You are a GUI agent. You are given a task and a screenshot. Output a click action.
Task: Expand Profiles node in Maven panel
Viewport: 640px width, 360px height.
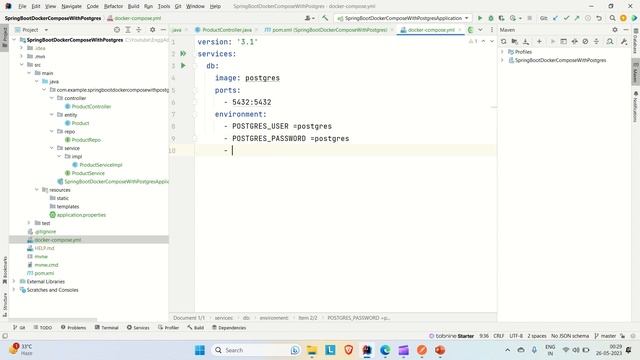(502, 52)
